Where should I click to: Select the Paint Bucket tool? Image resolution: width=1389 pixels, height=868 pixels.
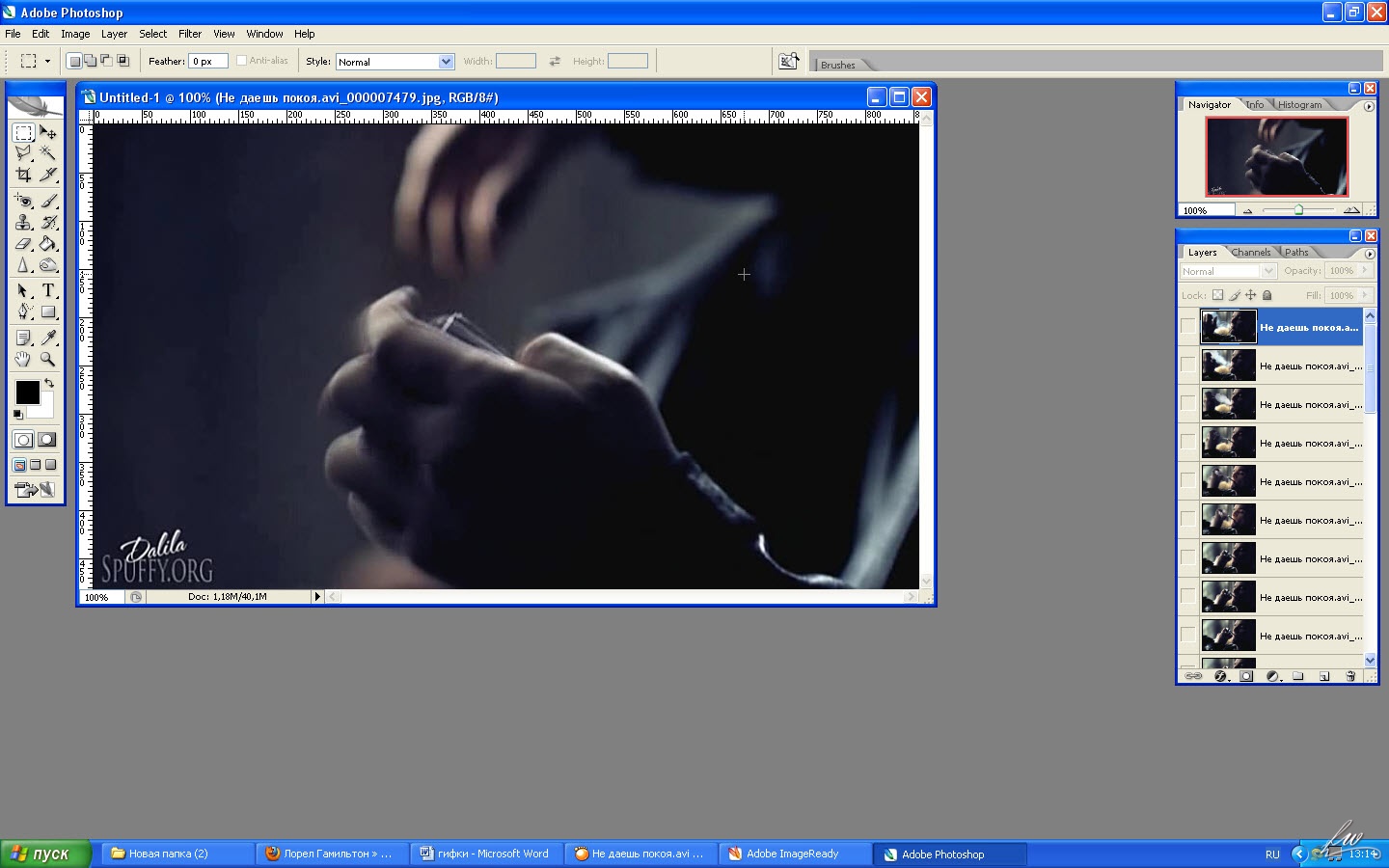point(48,243)
